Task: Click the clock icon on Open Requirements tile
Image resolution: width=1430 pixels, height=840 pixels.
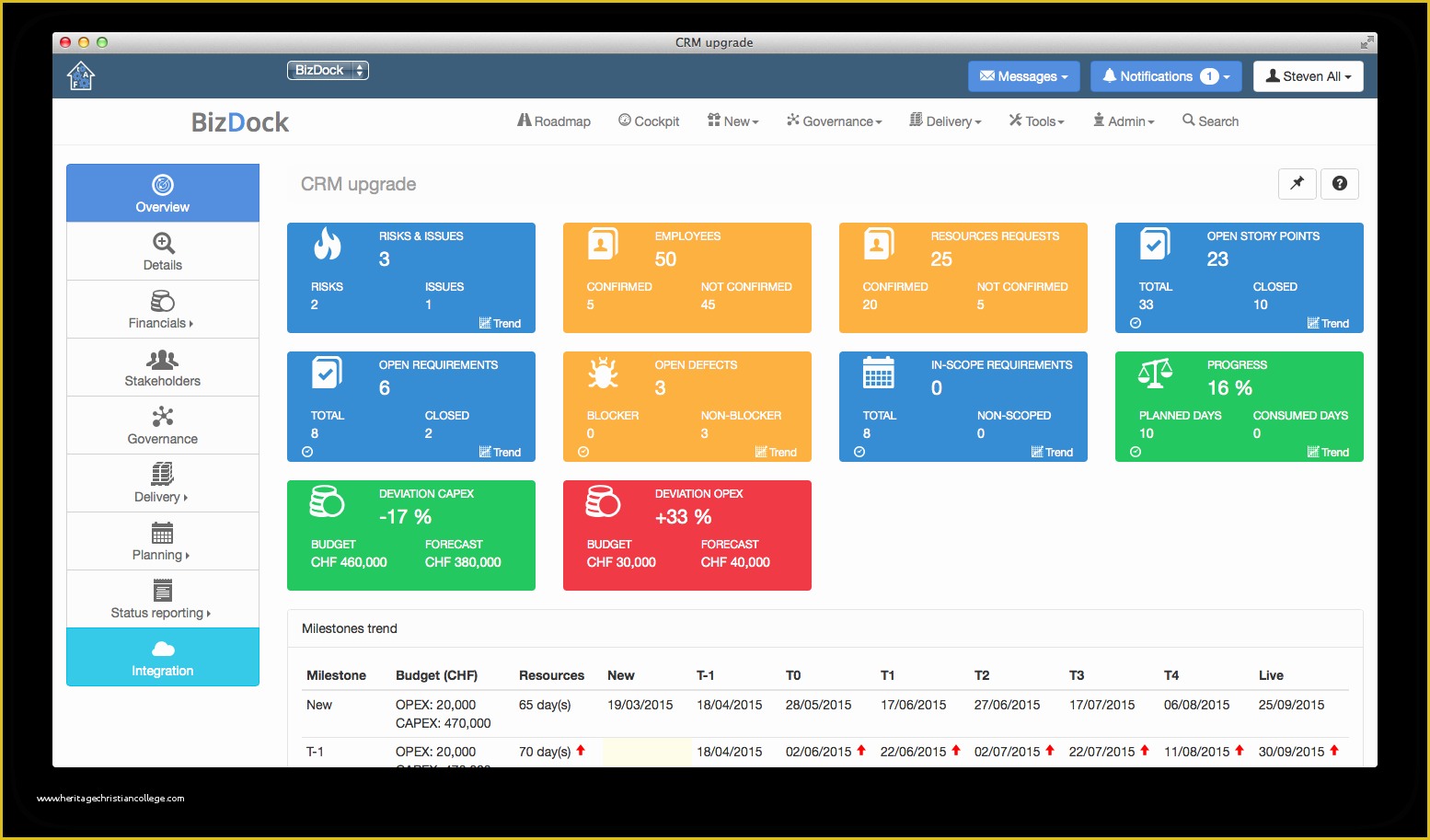Action: 306,452
